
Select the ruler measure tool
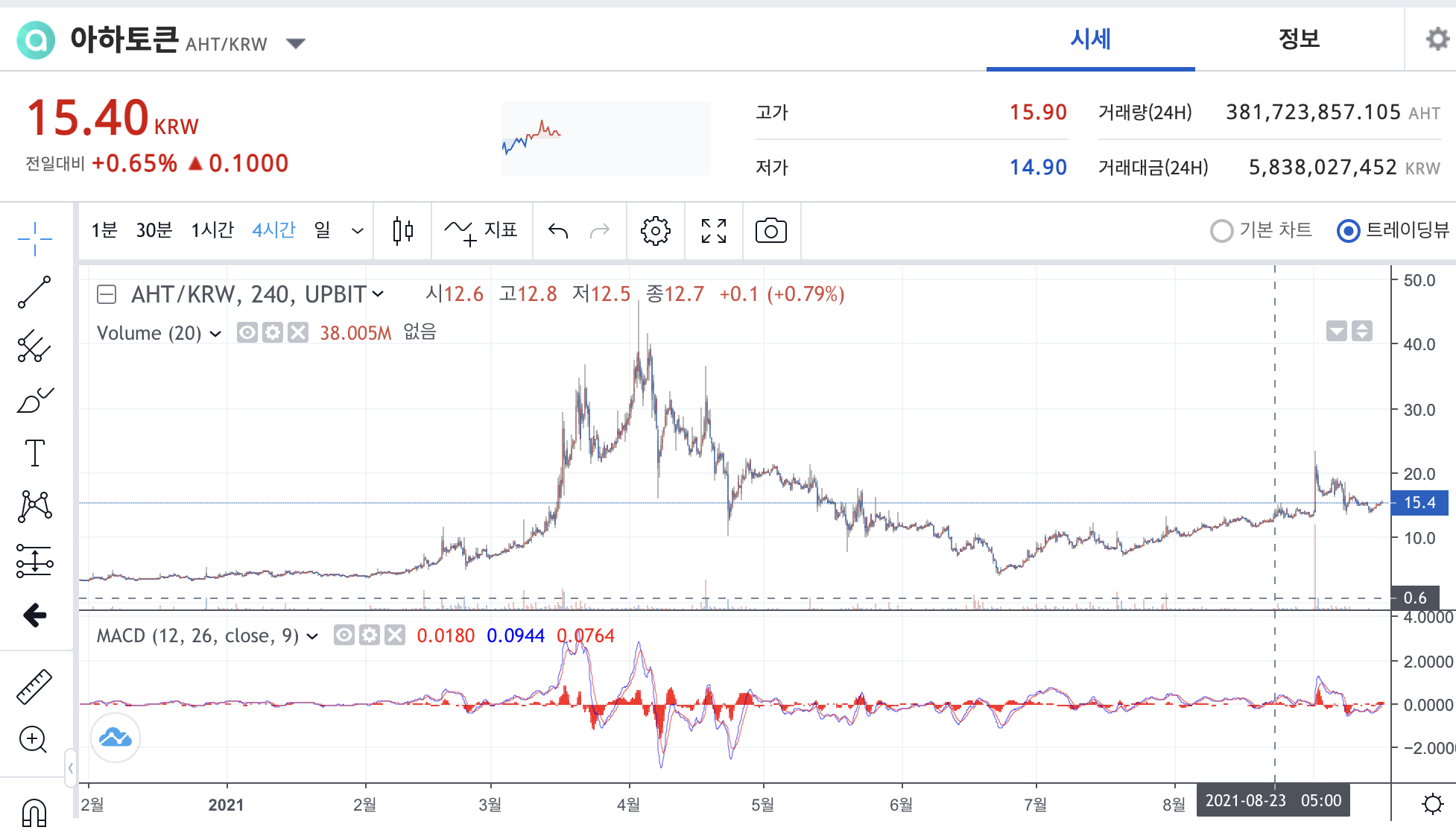[34, 686]
